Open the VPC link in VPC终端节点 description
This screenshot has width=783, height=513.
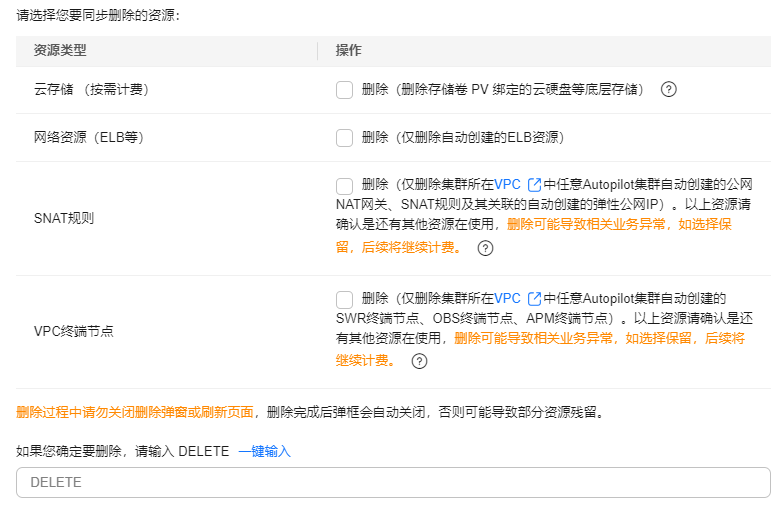point(507,298)
